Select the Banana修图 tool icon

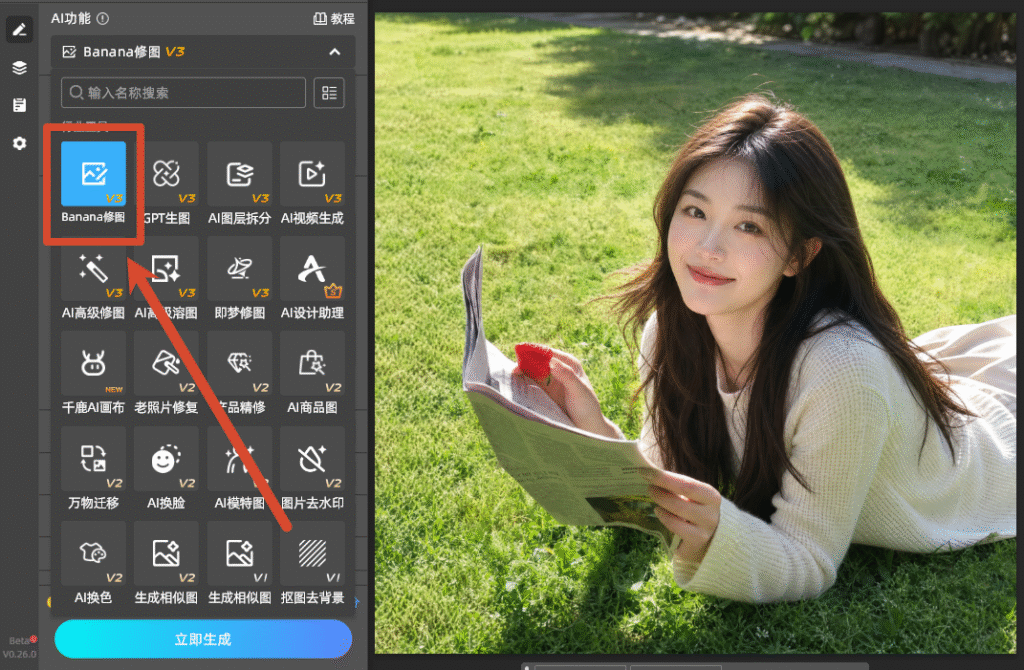click(x=93, y=174)
